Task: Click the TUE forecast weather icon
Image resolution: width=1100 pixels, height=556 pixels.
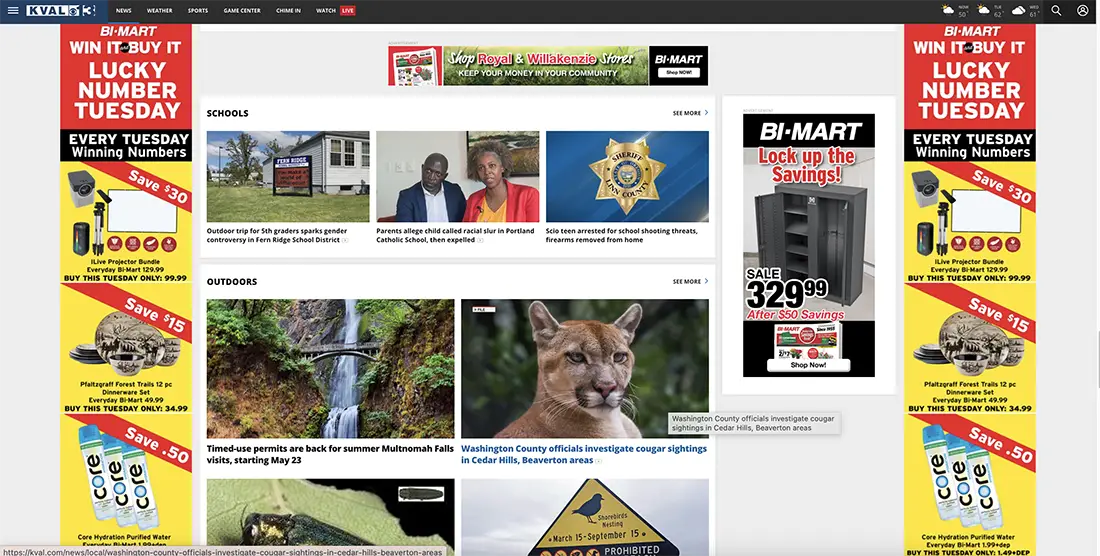Action: click(984, 10)
